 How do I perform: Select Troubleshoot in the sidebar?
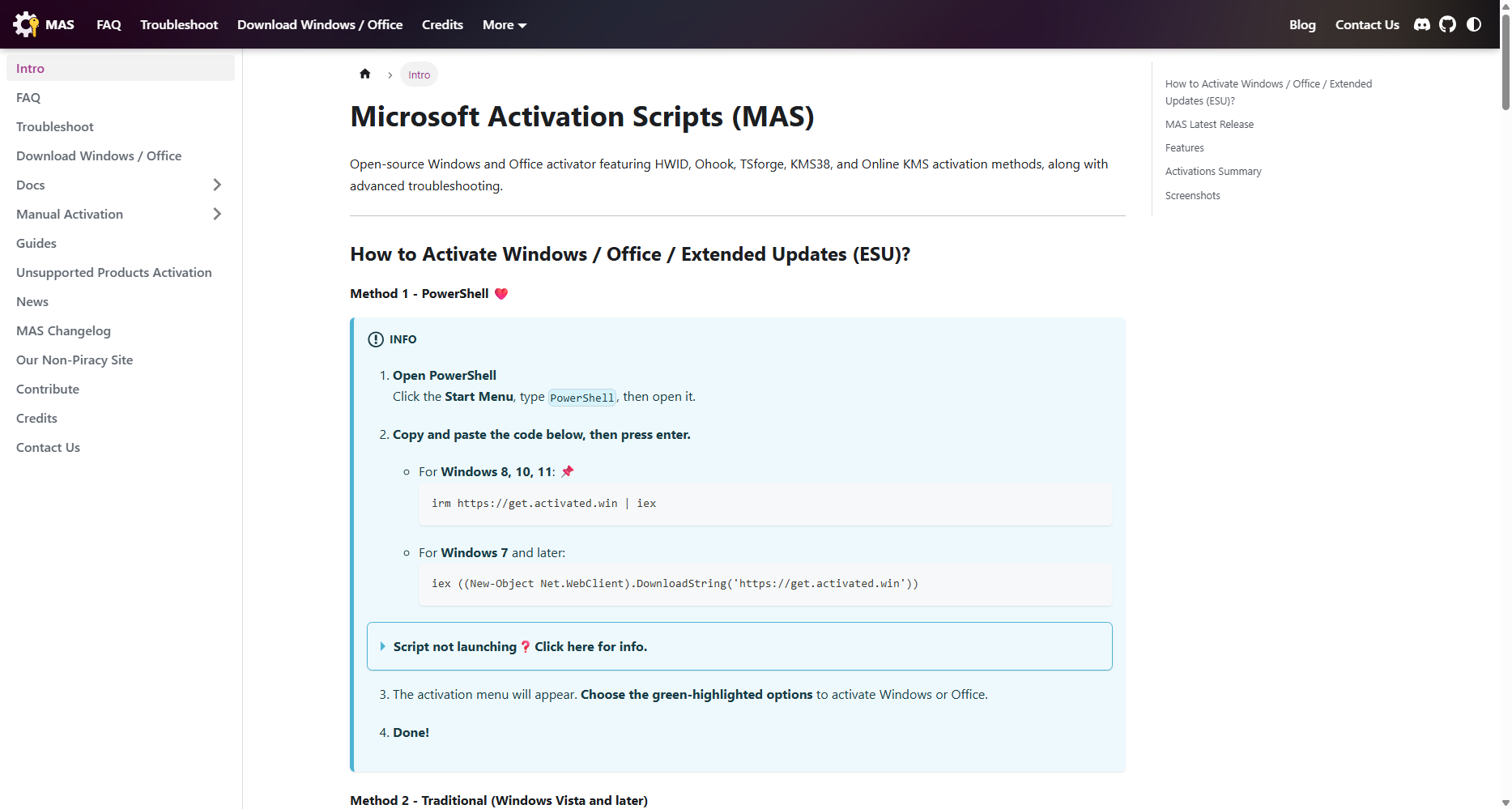[121, 126]
